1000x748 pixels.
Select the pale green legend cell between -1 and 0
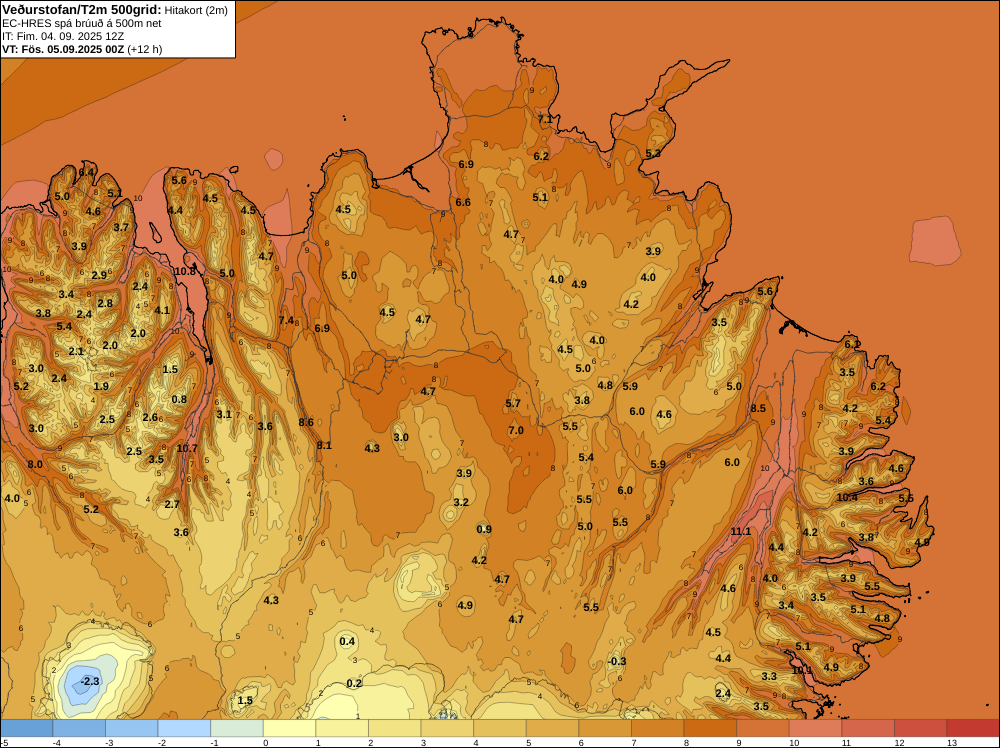237,728
